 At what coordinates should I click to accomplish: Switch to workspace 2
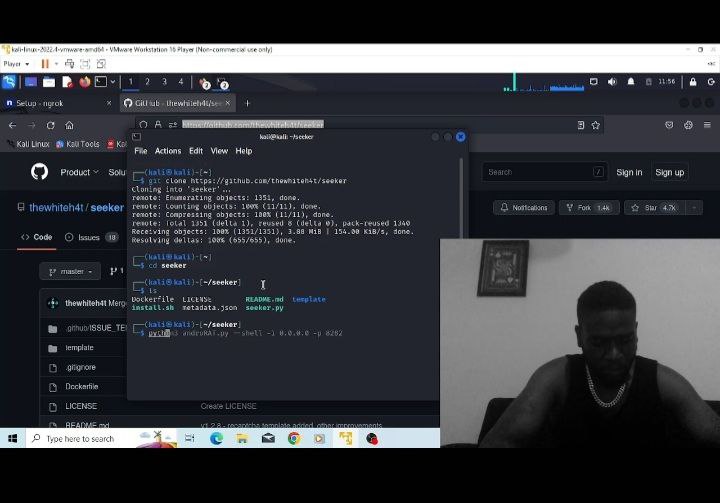point(147,82)
